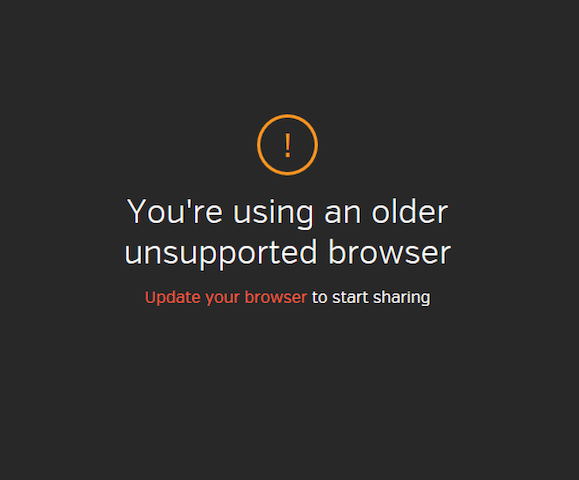
Task: Click the word "browser" in the red link
Action: click(275, 297)
